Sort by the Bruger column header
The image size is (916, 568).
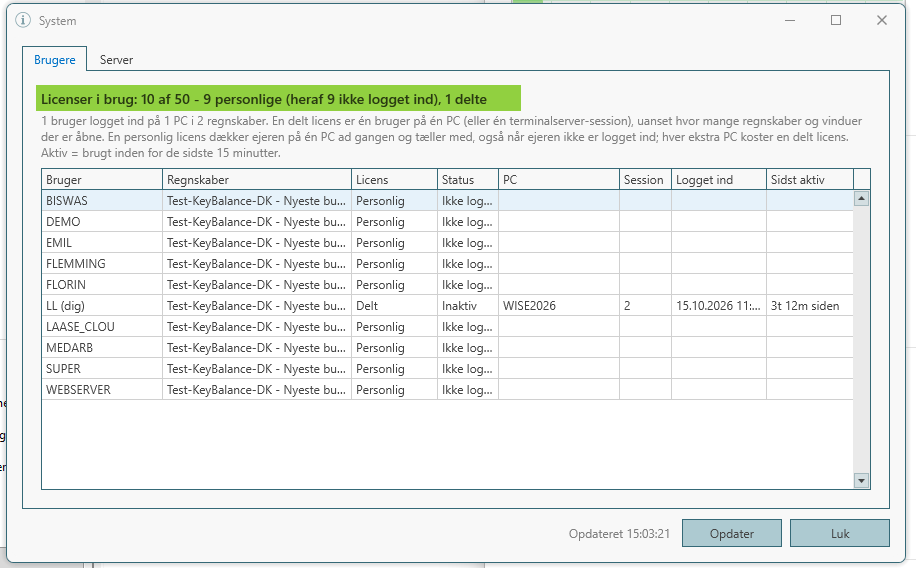pyautogui.click(x=102, y=179)
